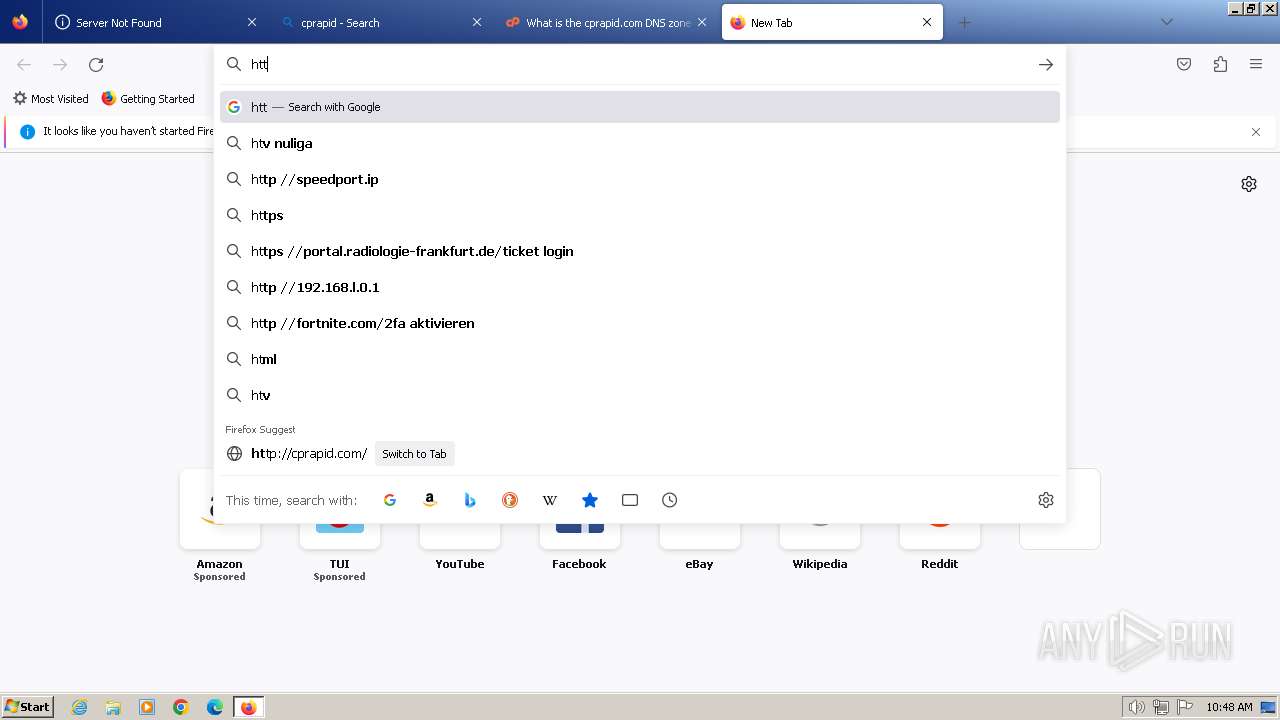Search with Bing one-off engine
Viewport: 1280px width, 720px height.
click(x=470, y=500)
